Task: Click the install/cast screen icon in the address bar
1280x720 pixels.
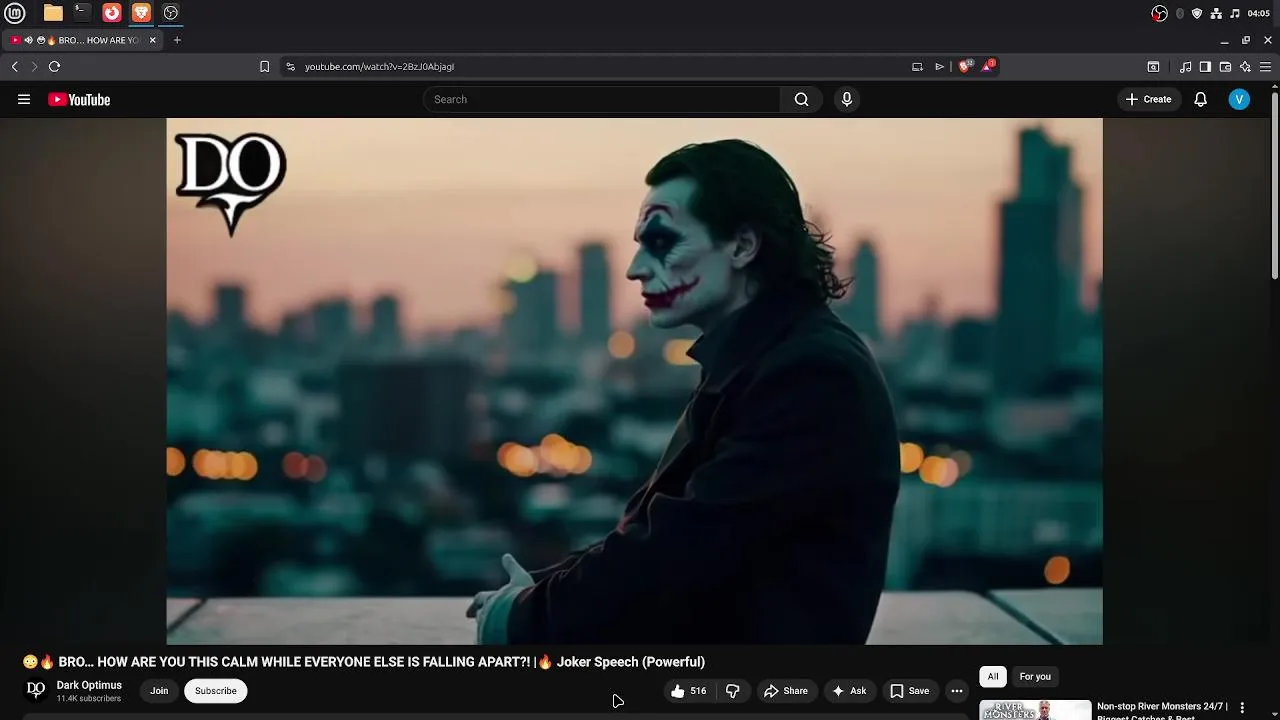Action: coord(917,66)
